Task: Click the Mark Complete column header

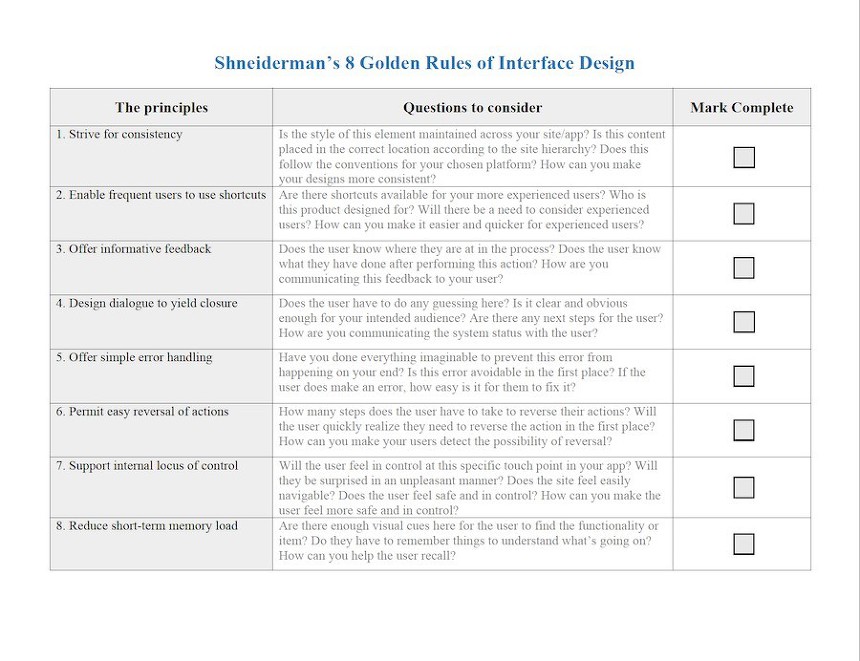Action: click(x=741, y=108)
